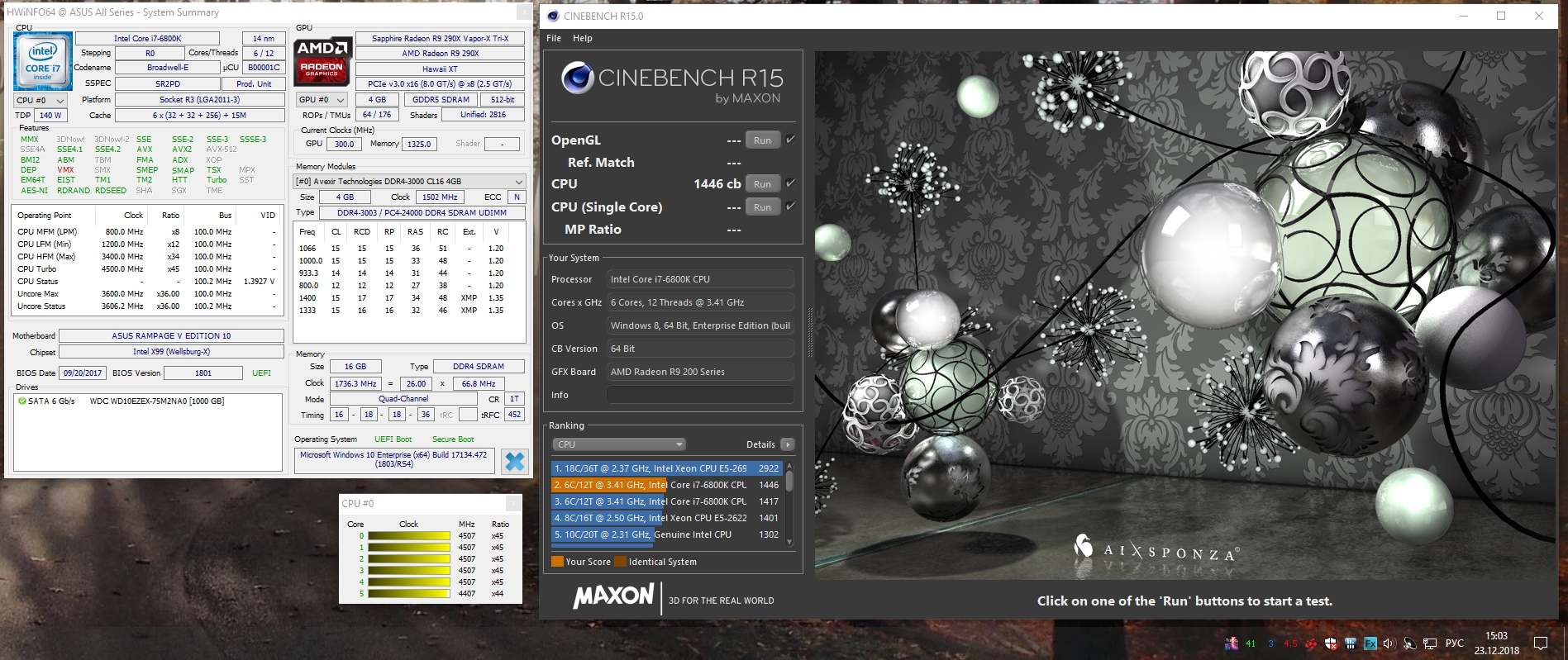Select the orange ranking row scoring 1446

click(666, 485)
